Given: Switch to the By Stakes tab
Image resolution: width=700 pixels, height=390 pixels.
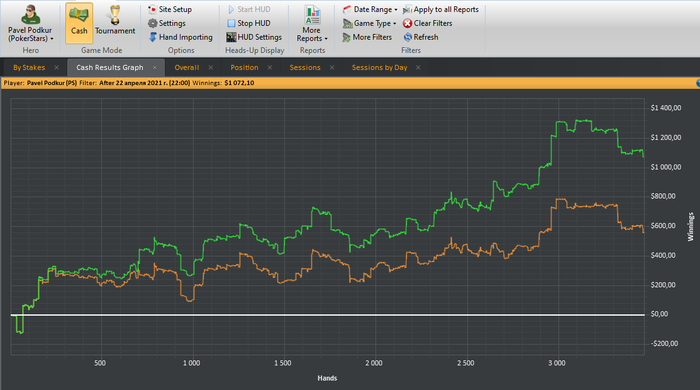Looking at the screenshot, I should (29, 67).
